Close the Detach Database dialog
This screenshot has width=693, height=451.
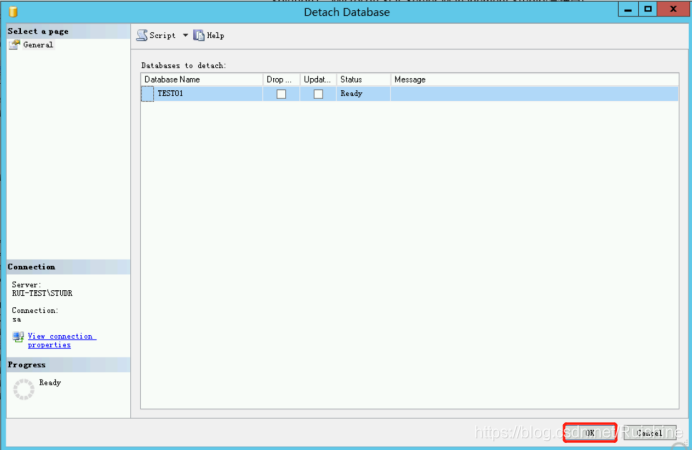point(671,10)
